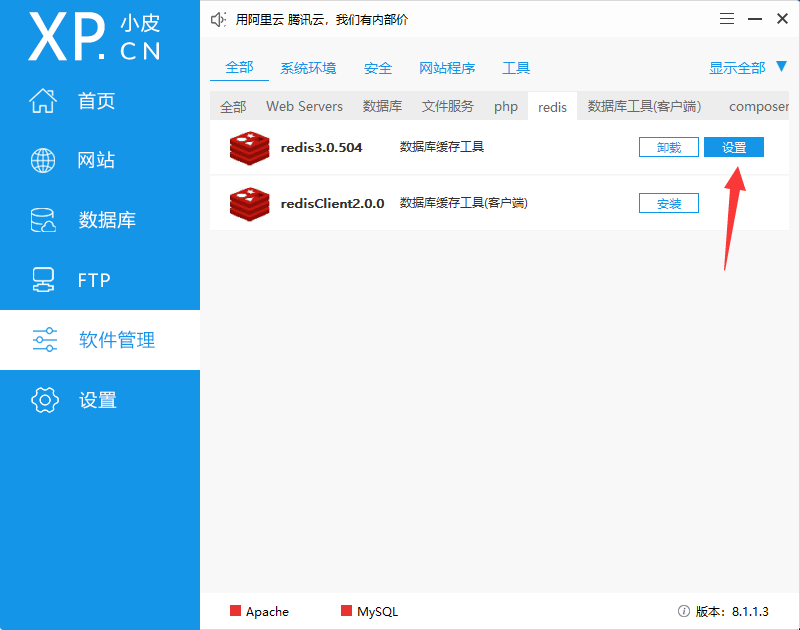Click the sliders icon beside 软件管理
The width and height of the screenshot is (800, 630).
[45, 340]
